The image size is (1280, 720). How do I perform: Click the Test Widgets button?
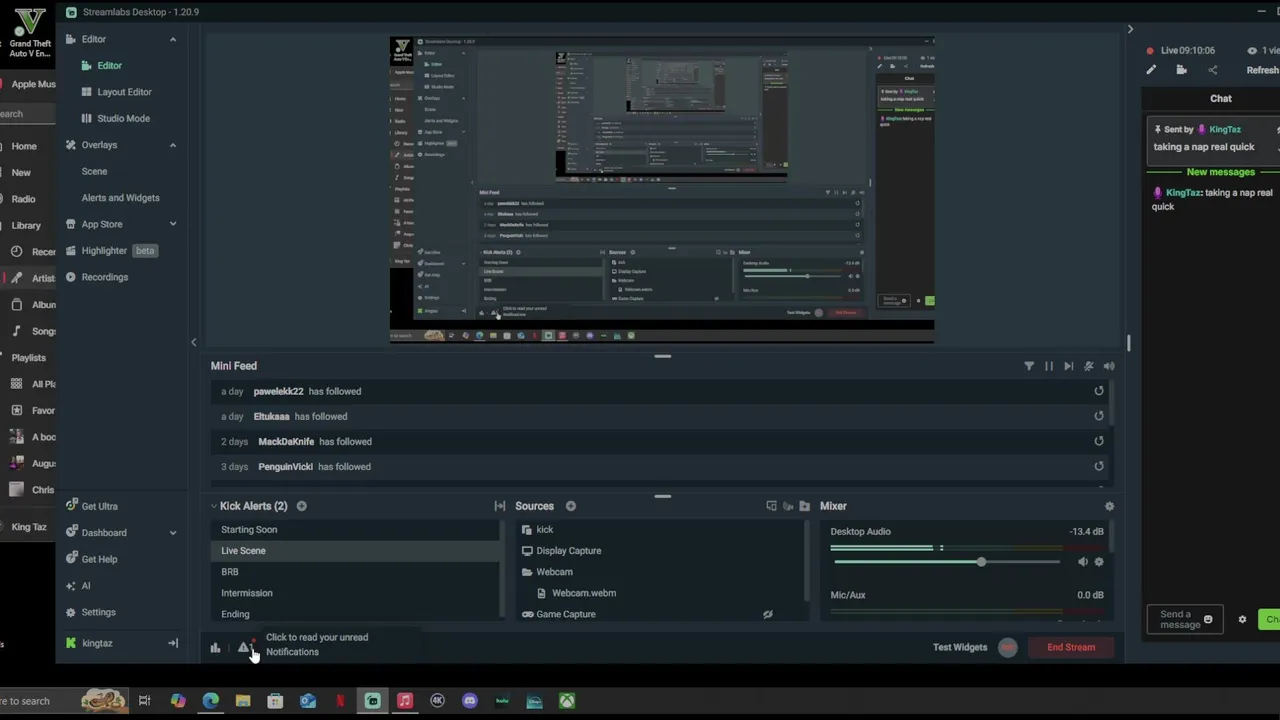click(960, 647)
